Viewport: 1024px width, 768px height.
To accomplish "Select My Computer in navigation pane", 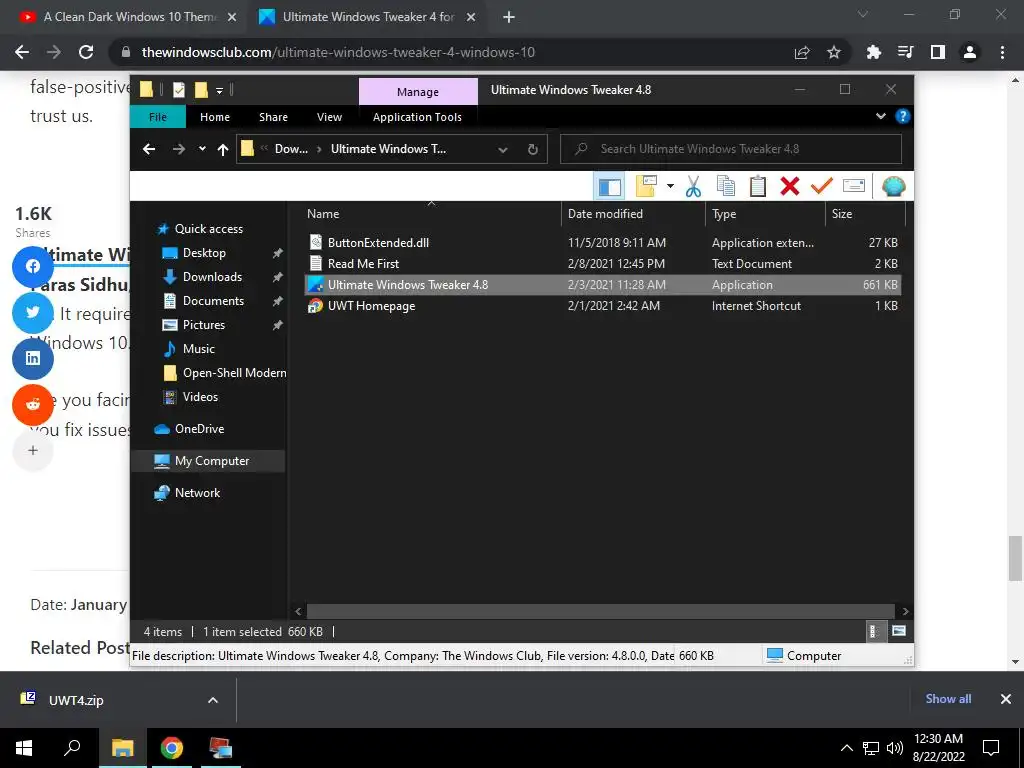I will [212, 461].
